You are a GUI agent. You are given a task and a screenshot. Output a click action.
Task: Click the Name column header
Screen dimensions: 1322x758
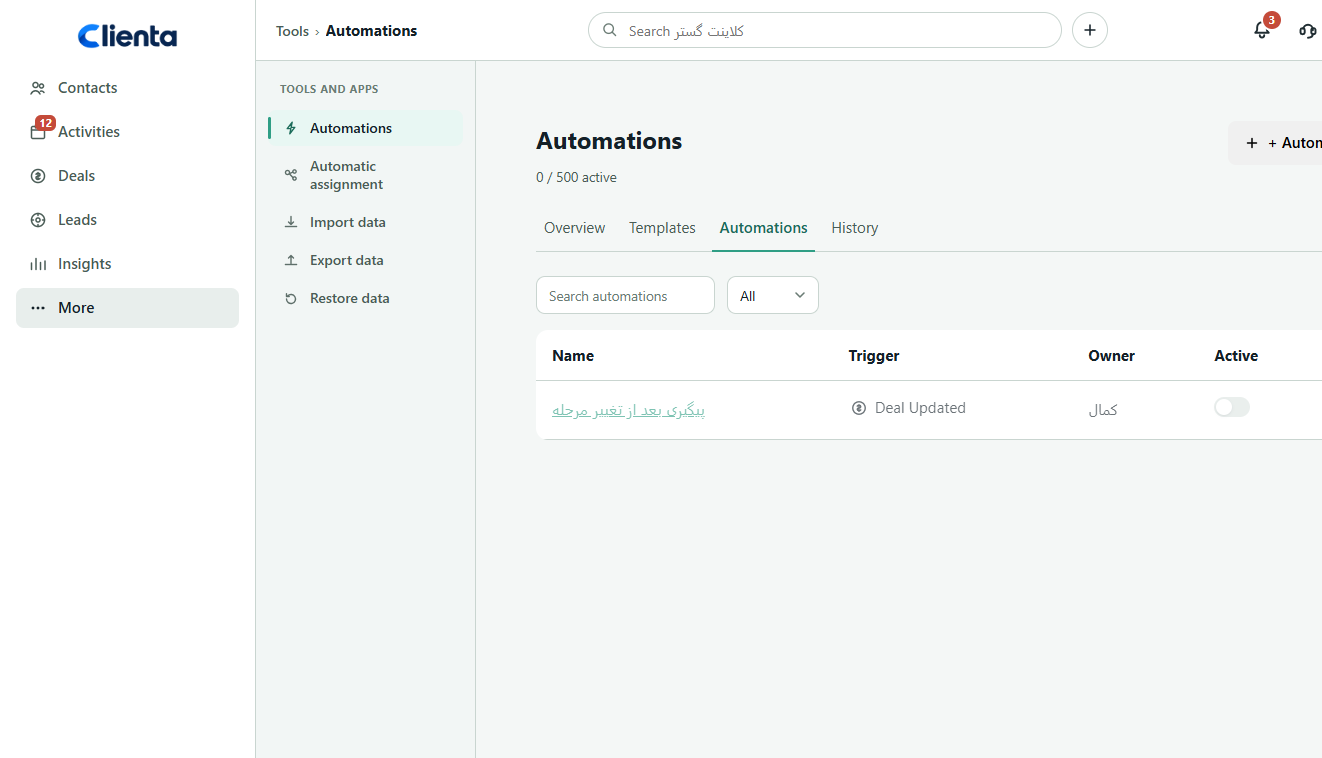point(573,356)
